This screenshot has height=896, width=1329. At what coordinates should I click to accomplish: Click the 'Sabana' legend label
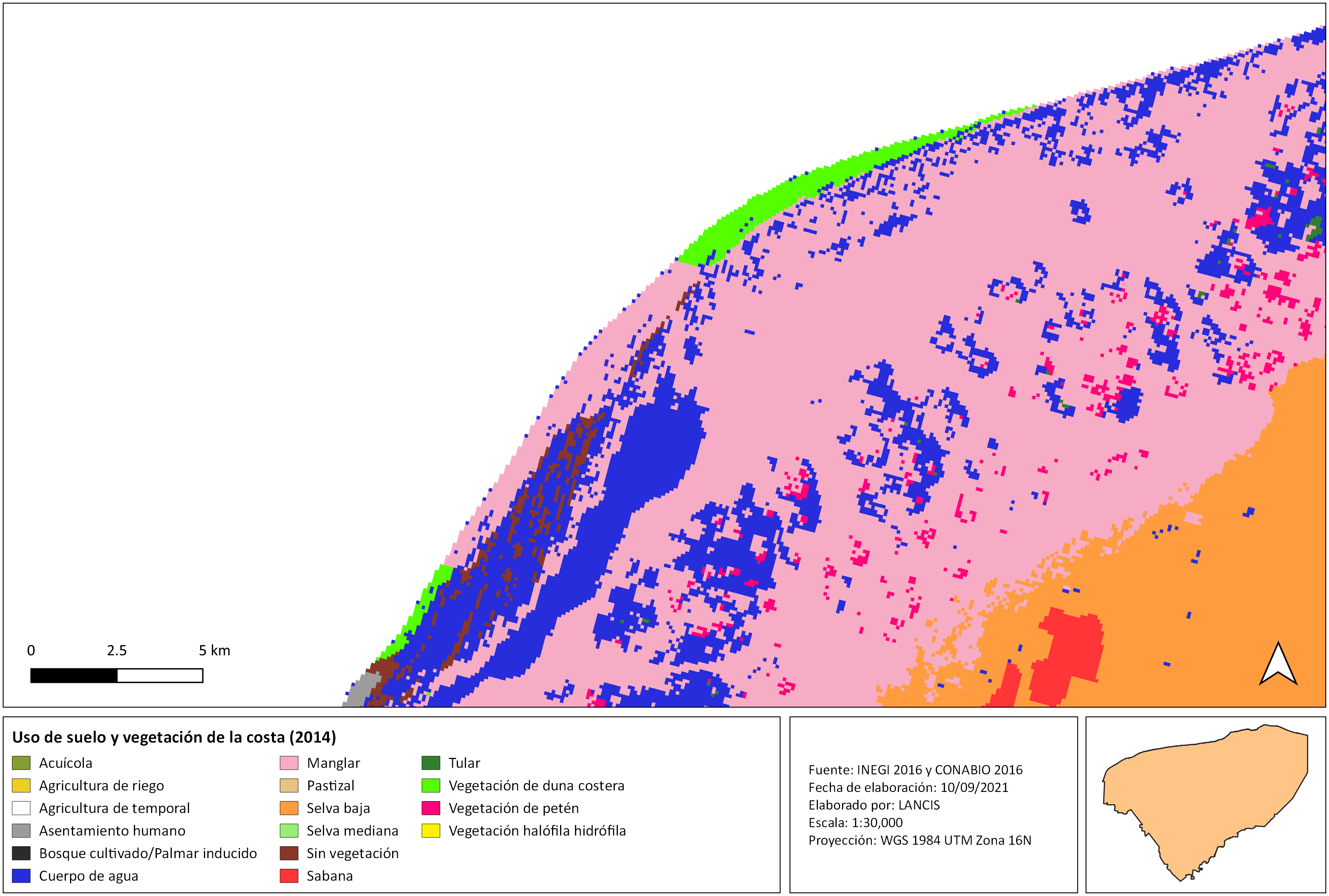(x=330, y=876)
